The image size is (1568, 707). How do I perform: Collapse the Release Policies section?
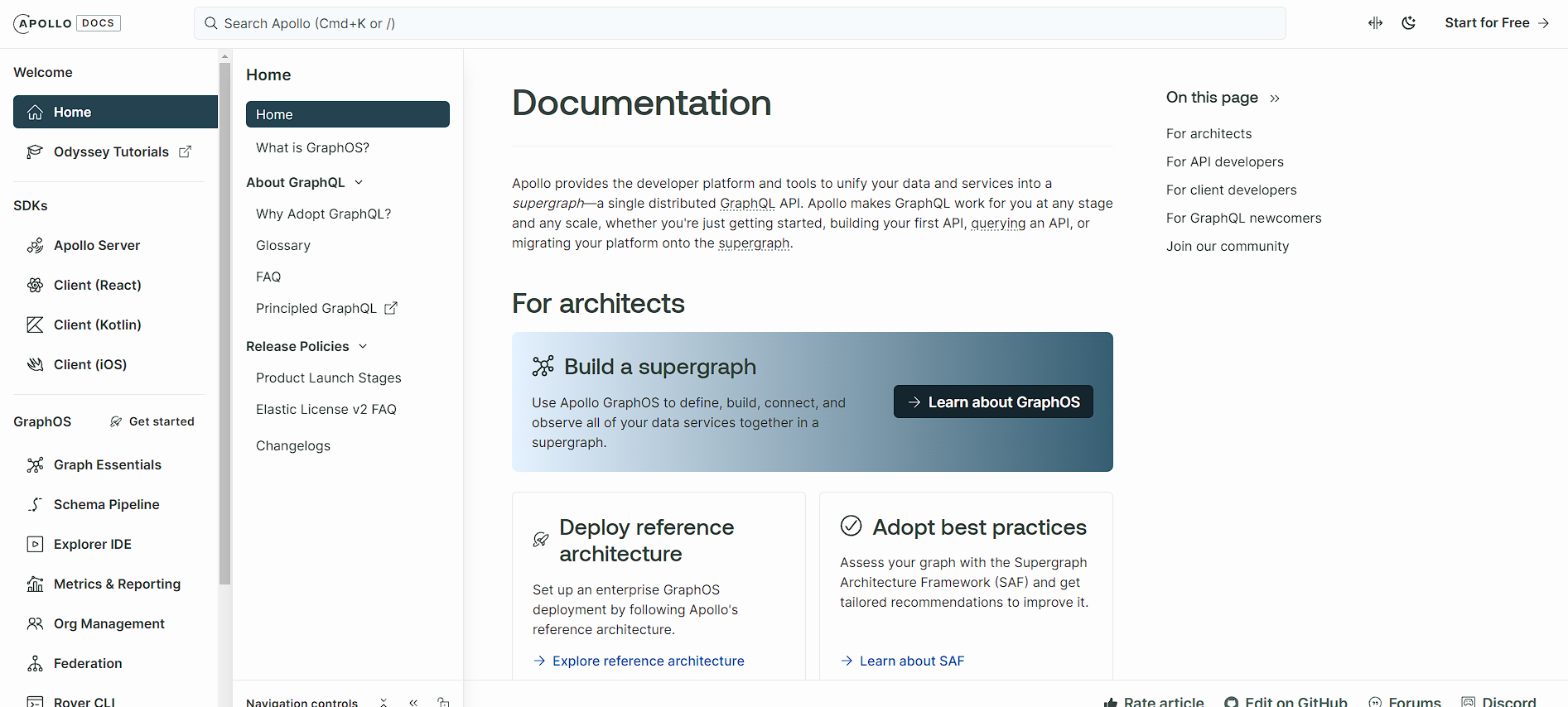coord(363,346)
